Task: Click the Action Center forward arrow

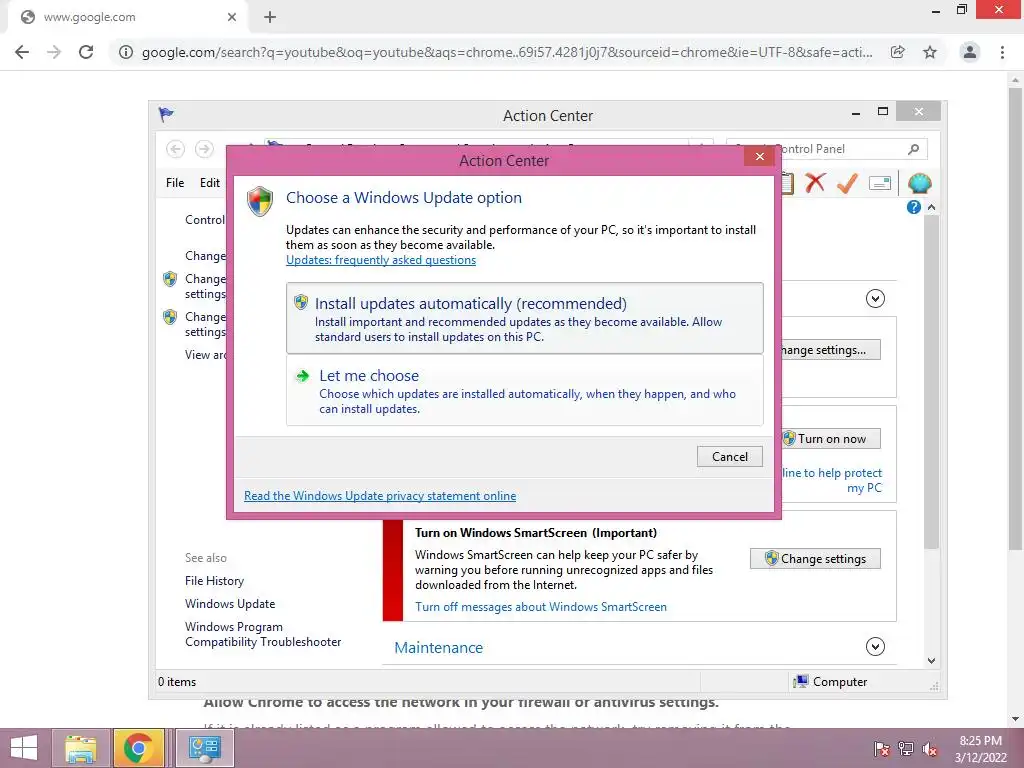Action: pos(204,149)
